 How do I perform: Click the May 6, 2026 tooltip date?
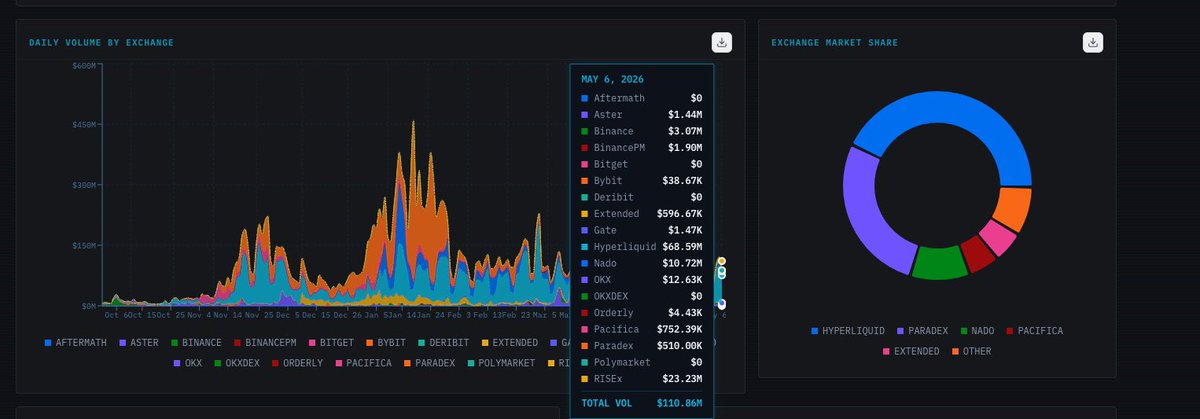tap(613, 80)
